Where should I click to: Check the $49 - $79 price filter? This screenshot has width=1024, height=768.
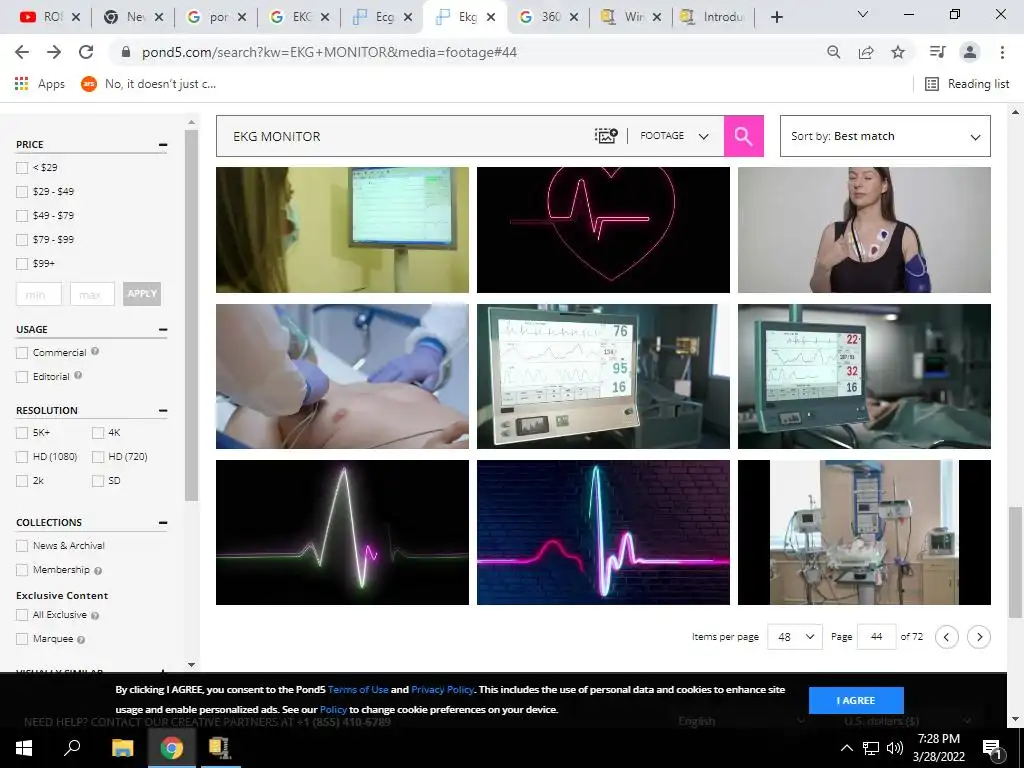point(22,216)
